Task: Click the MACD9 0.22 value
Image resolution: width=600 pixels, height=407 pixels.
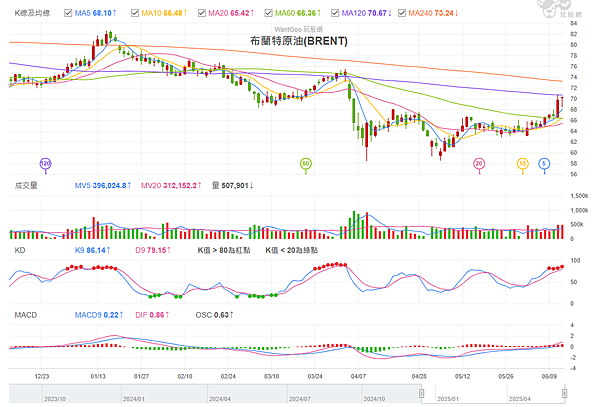Action: (x=99, y=315)
